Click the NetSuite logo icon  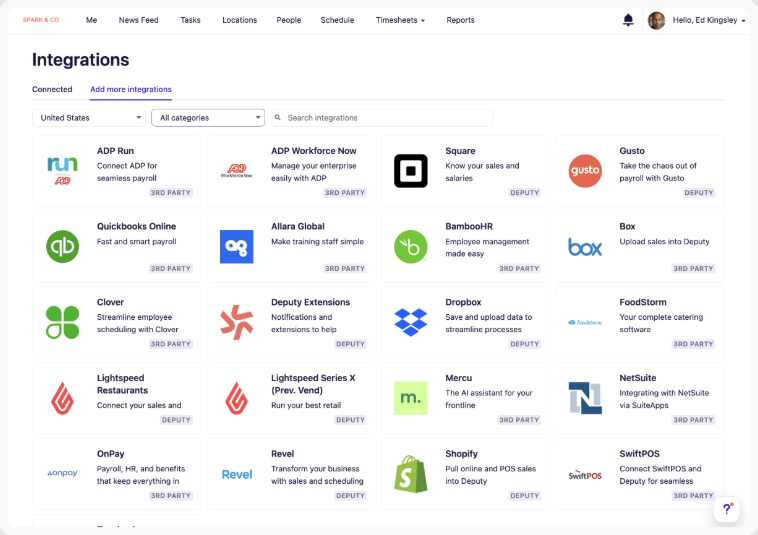585,398
